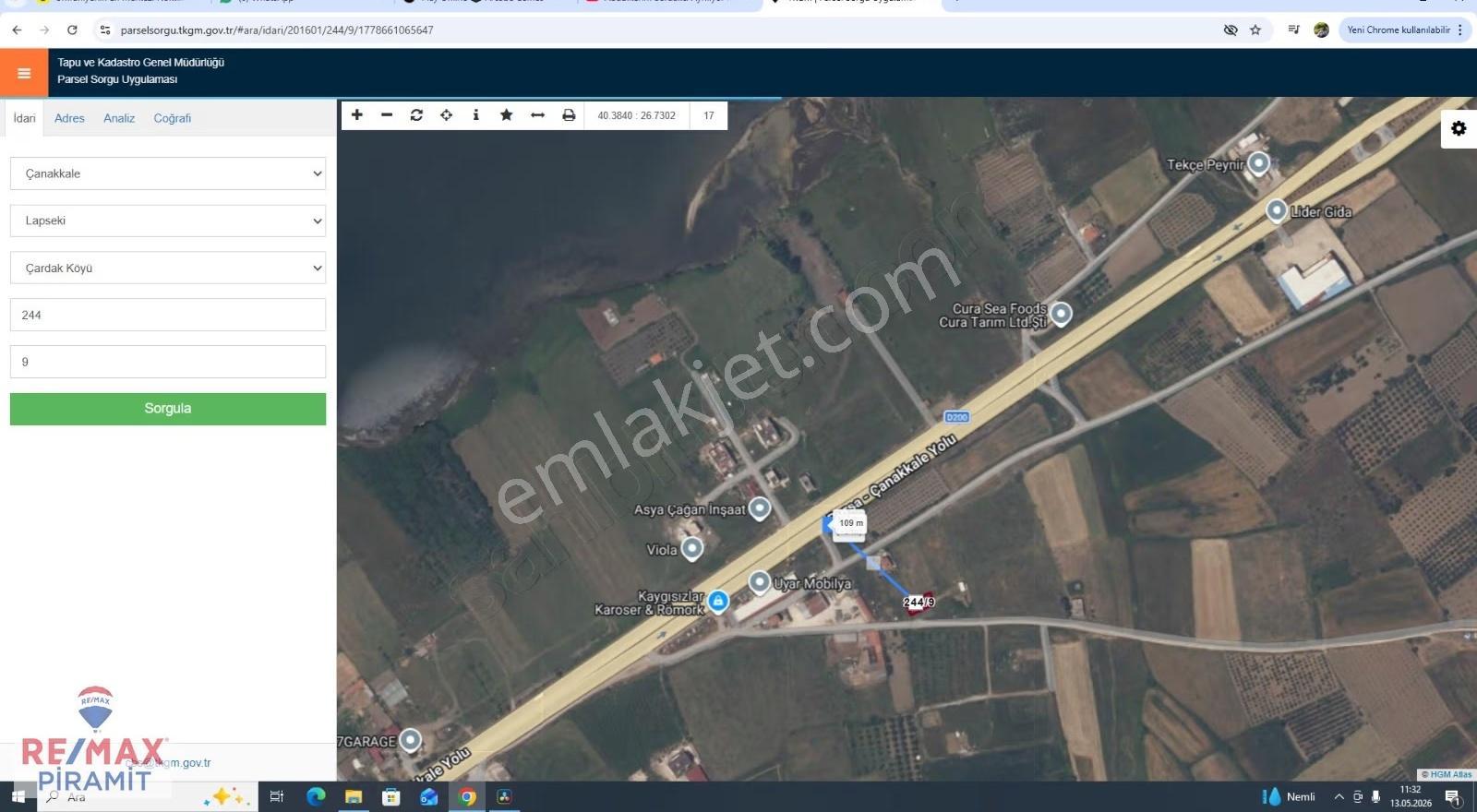Open Chrome media controls icon
The image size is (1477, 812).
coord(1293,30)
